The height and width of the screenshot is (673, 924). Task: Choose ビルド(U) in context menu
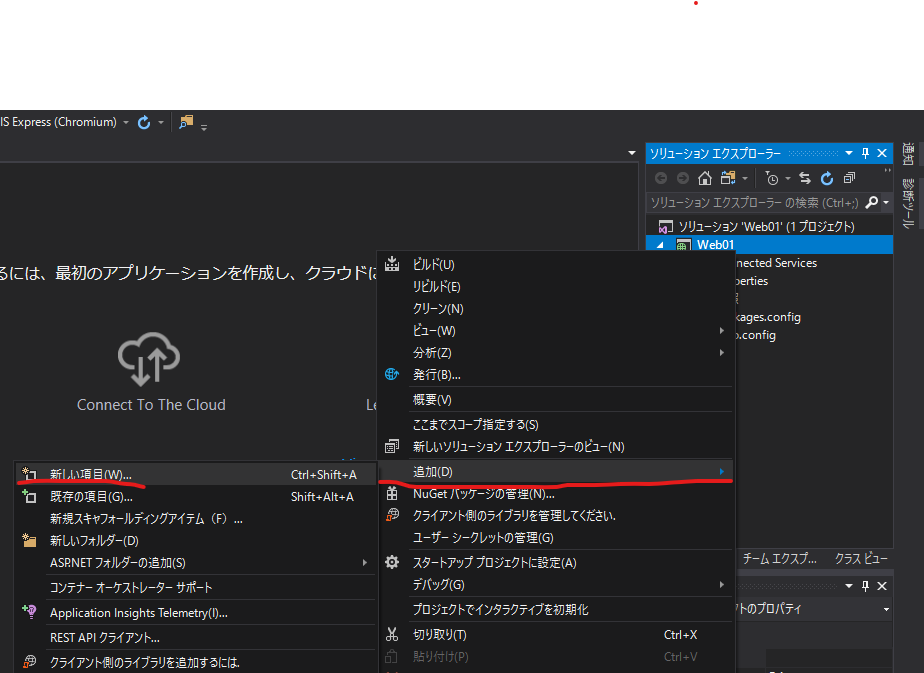point(556,265)
